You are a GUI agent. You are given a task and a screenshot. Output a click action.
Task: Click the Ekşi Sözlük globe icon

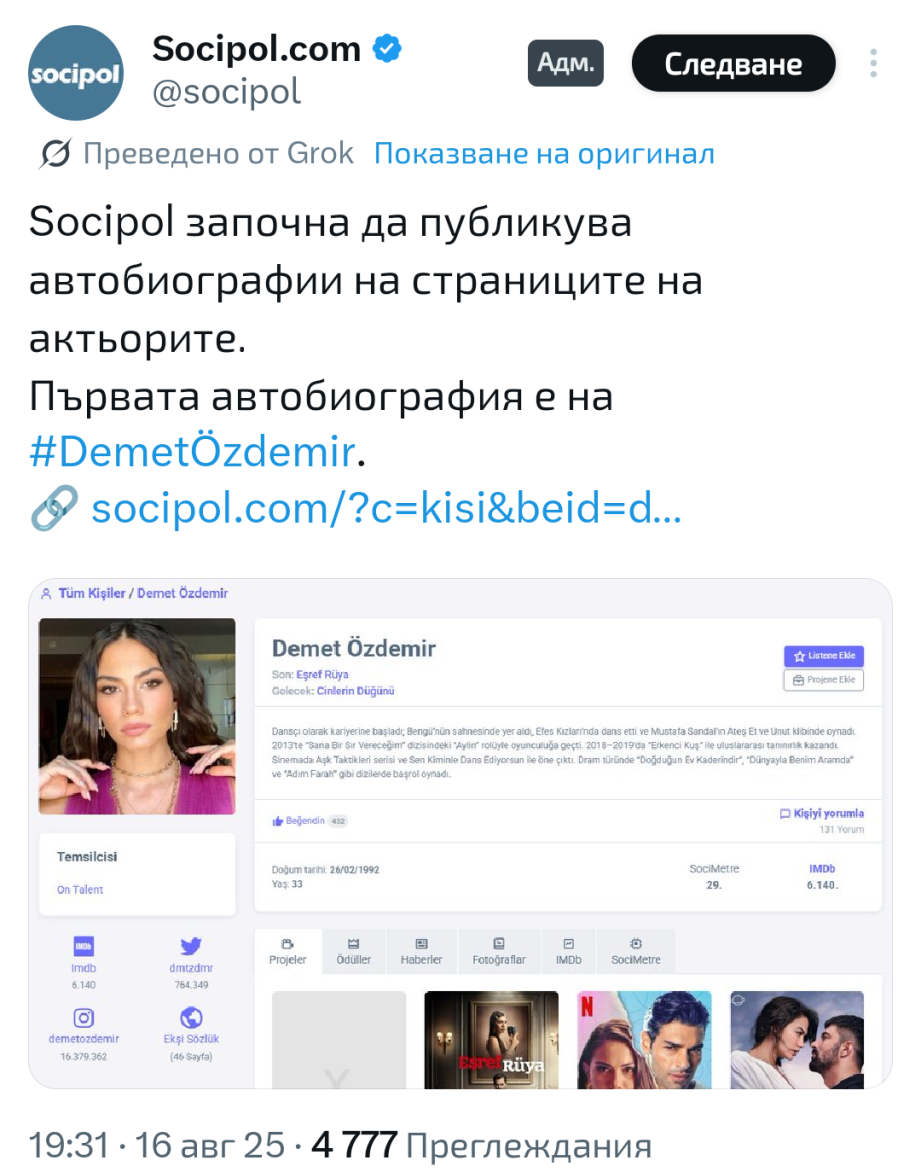pyautogui.click(x=191, y=1017)
